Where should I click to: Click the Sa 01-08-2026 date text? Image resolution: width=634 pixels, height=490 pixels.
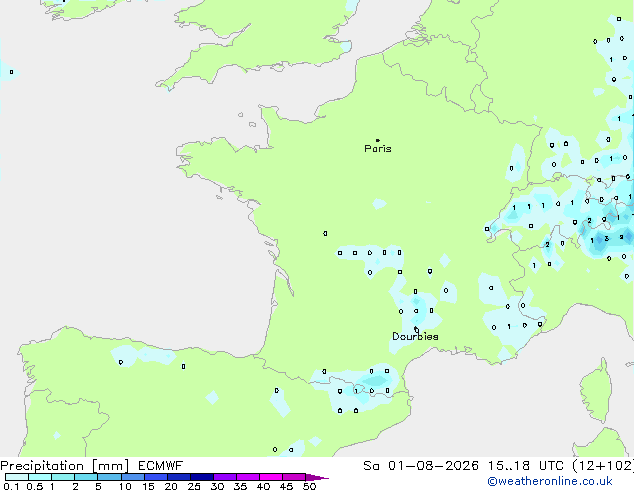tap(421, 466)
